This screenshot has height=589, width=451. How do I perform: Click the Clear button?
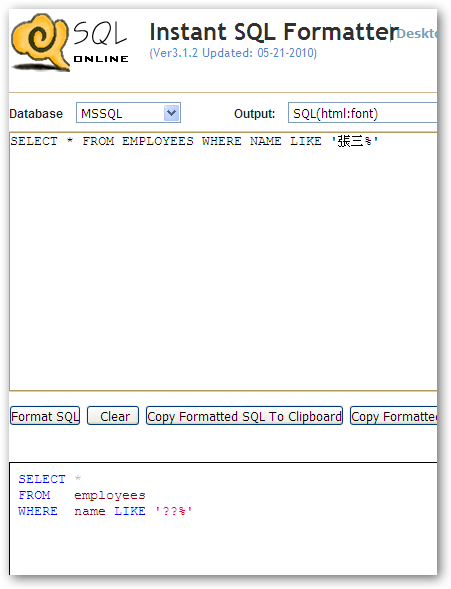coord(113,416)
